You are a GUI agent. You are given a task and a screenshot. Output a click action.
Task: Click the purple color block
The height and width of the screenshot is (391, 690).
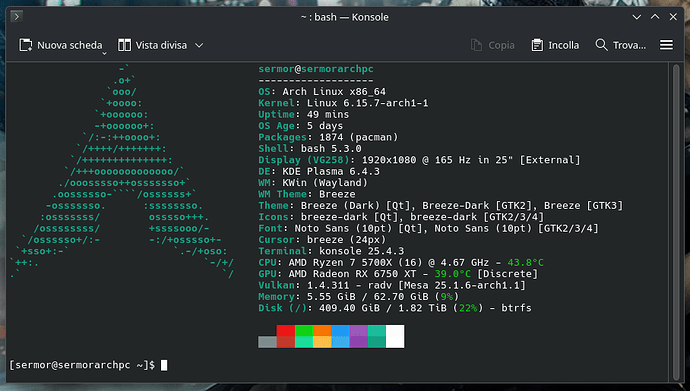point(359,331)
